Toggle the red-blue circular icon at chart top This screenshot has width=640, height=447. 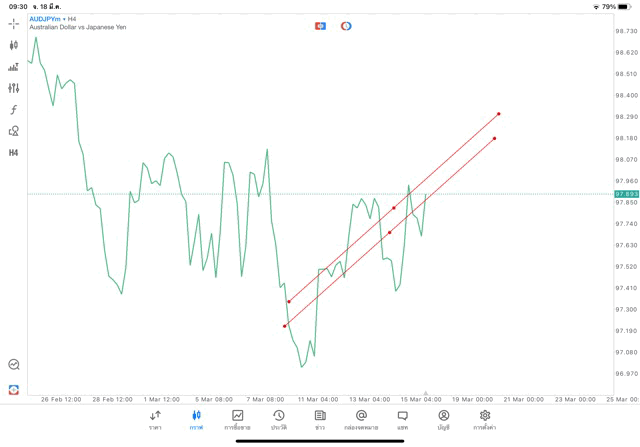click(x=346, y=26)
